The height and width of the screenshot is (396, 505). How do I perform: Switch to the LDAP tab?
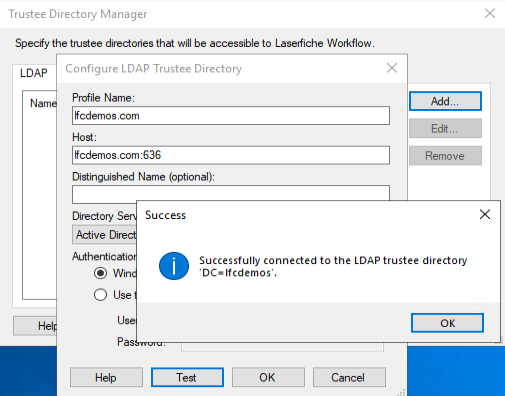(34, 73)
